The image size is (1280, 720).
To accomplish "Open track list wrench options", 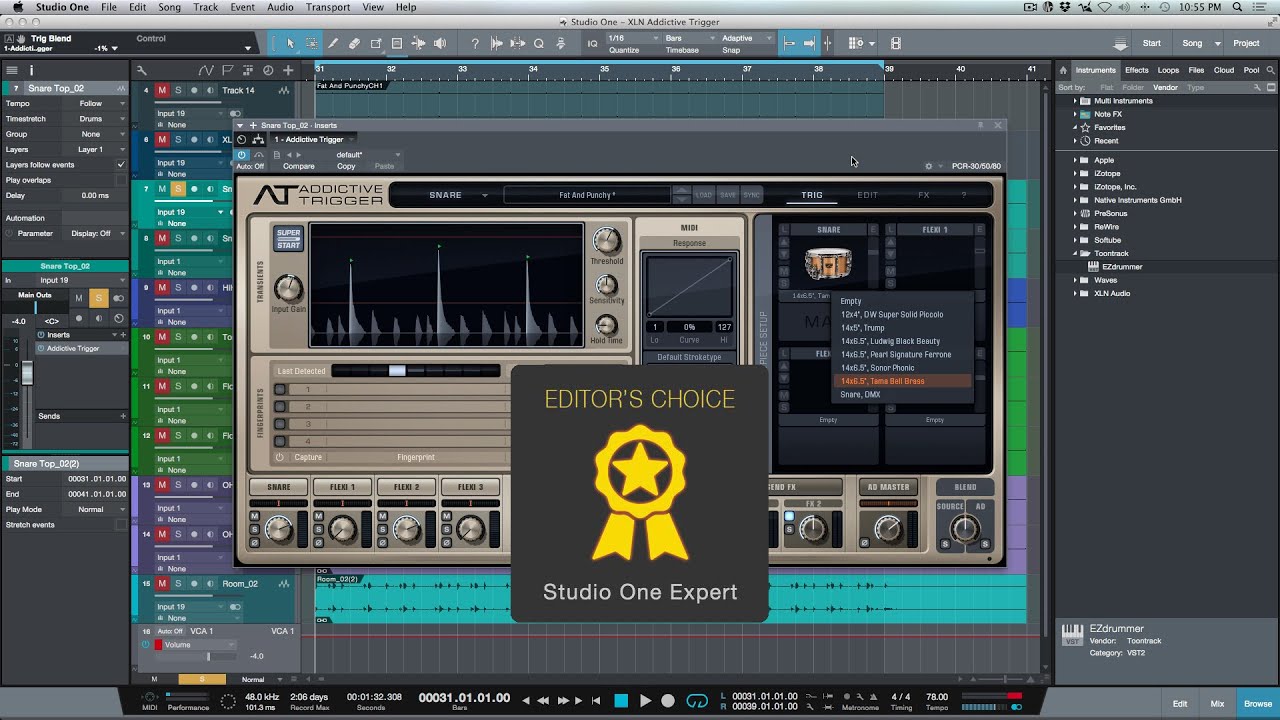I will click(141, 70).
